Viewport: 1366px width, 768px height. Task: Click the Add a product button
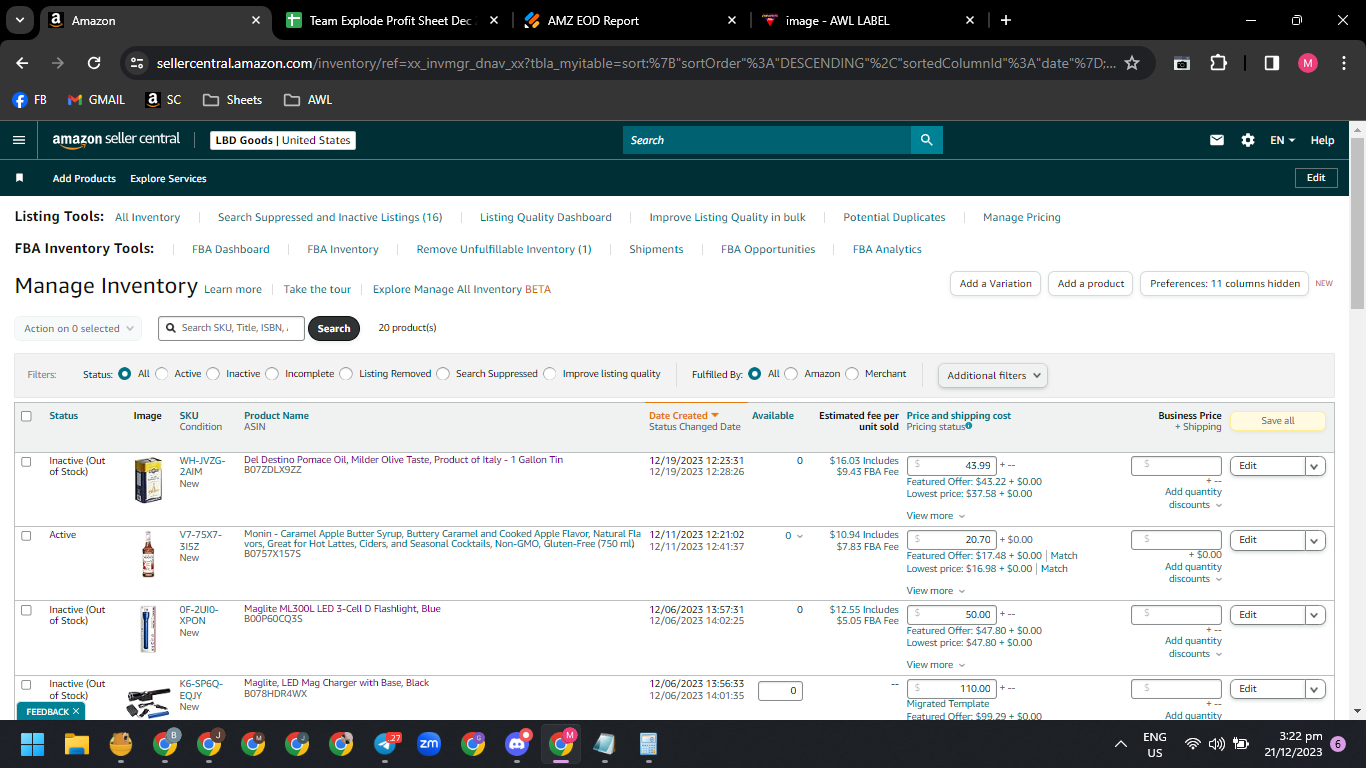[1091, 284]
